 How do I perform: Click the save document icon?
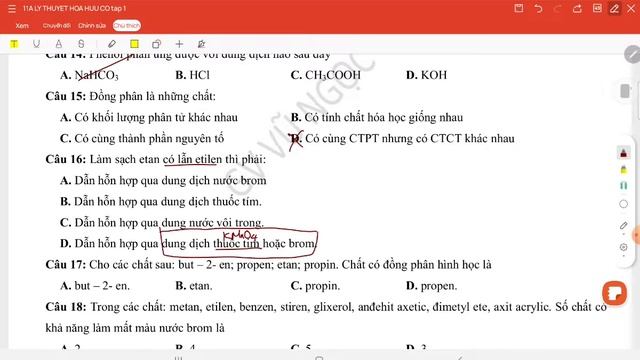[x=519, y=8]
